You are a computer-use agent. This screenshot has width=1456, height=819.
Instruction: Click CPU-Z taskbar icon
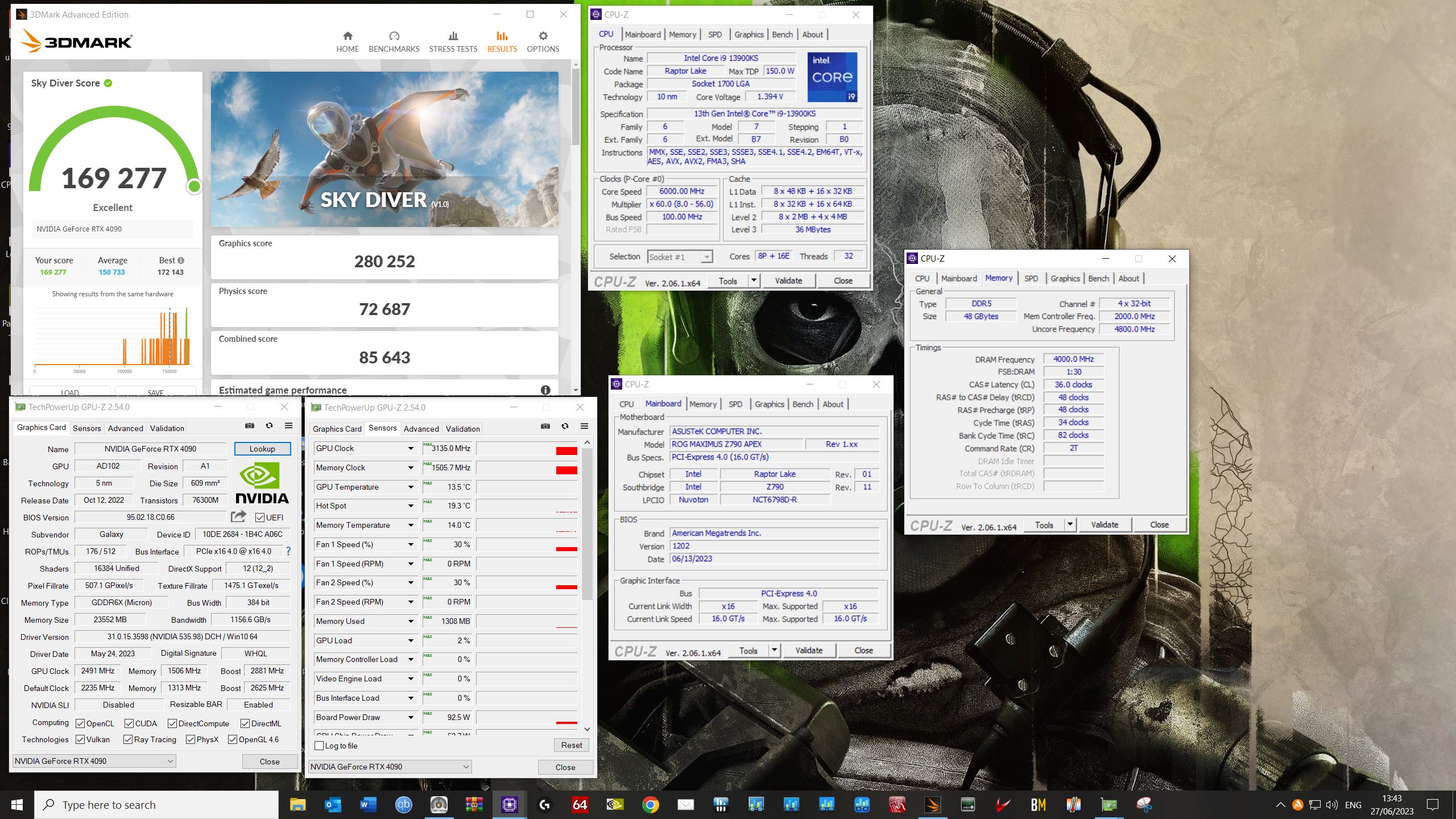(x=509, y=804)
